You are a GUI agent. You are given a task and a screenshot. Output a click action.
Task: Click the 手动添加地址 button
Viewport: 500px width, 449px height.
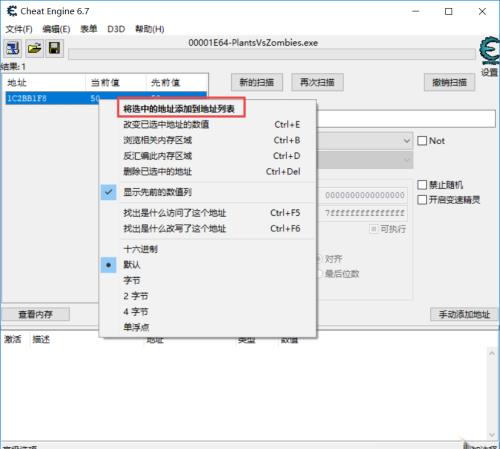[464, 314]
